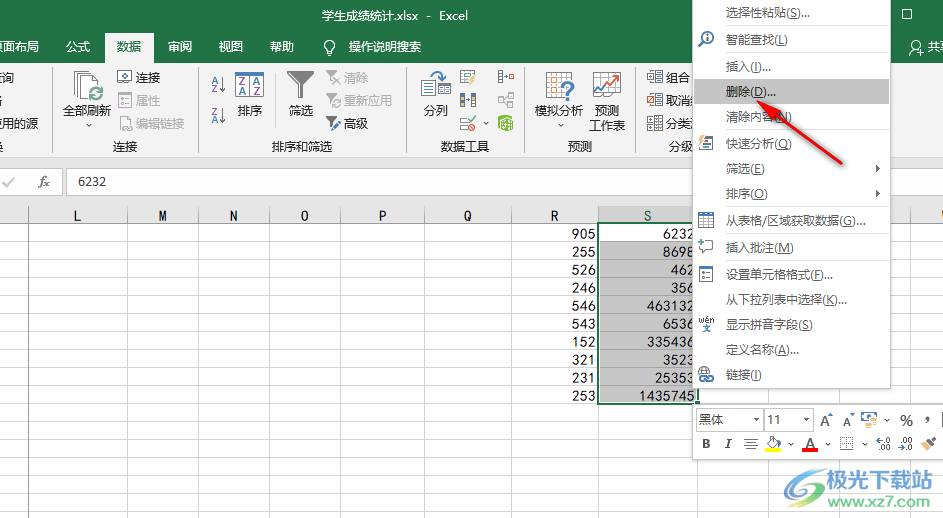Viewport: 943px width, 518px height.
Task: Click the Filter funnel icon
Action: (300, 85)
